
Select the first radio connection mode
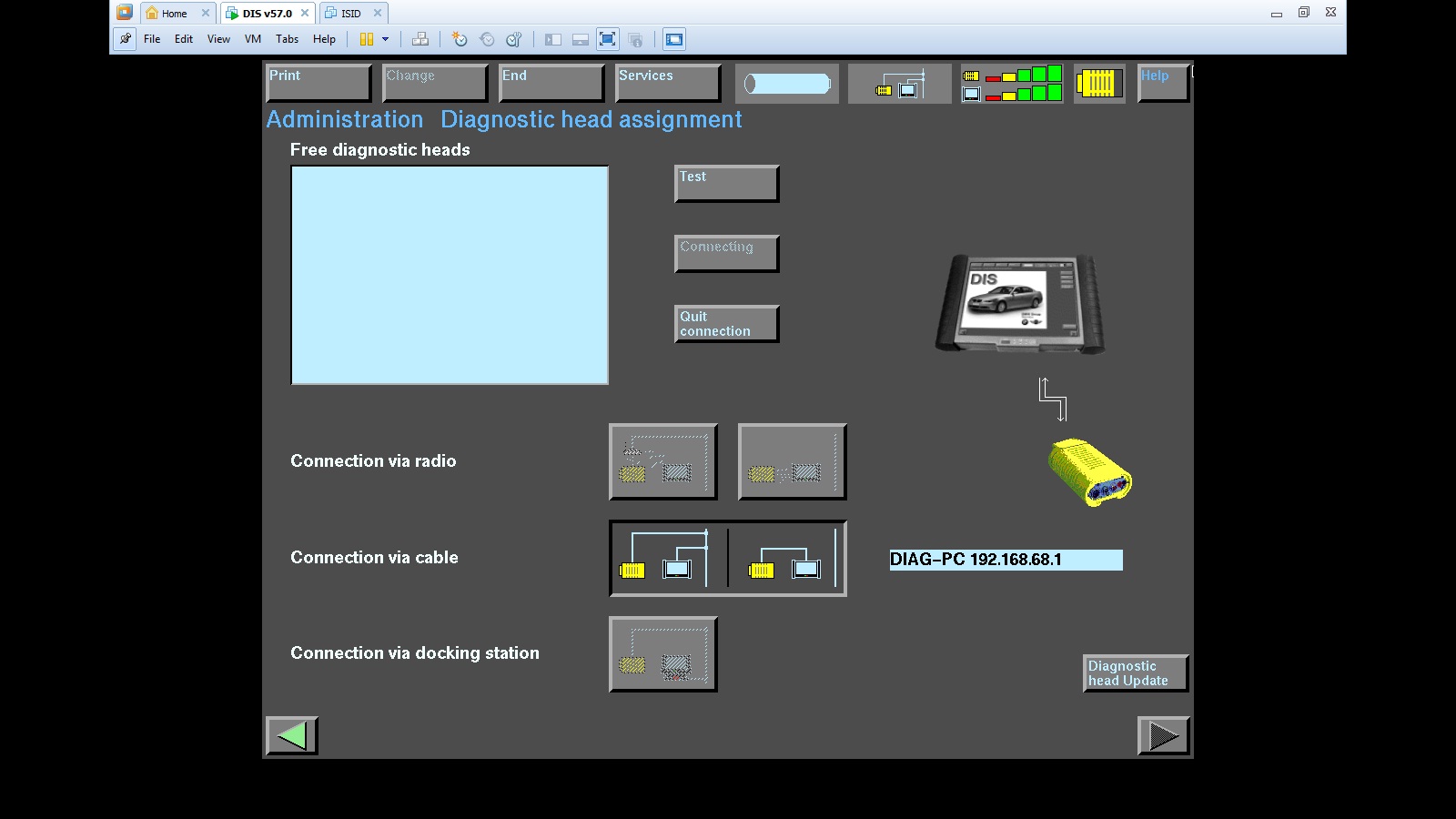click(662, 461)
